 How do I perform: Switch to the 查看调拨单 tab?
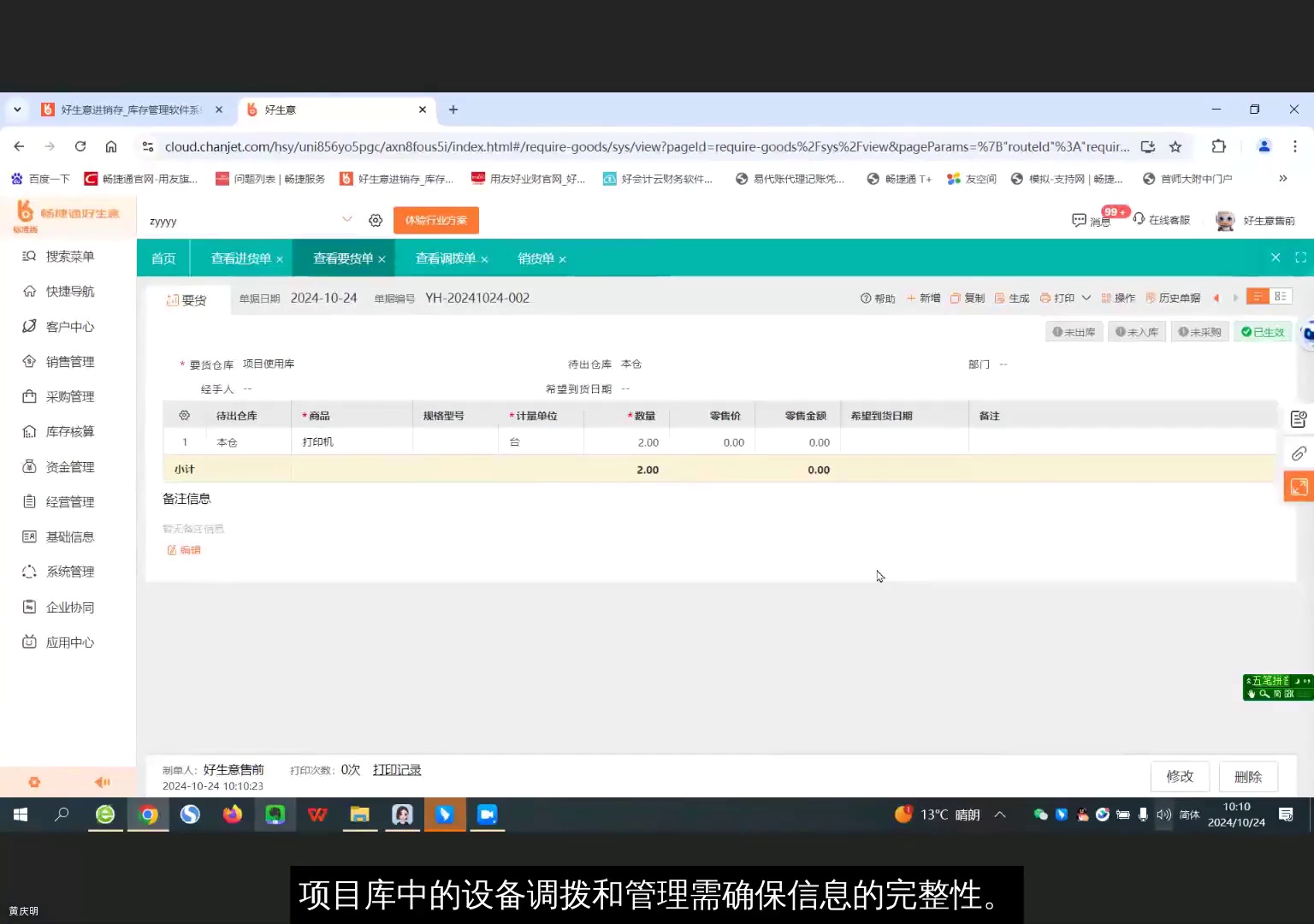click(445, 258)
